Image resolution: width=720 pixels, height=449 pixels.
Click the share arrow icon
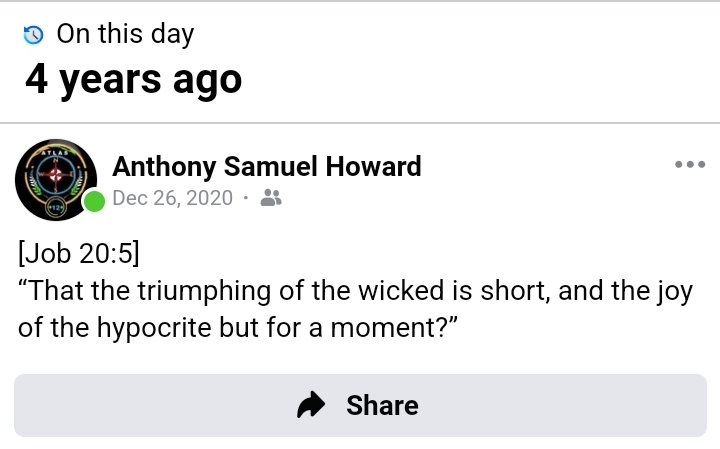pos(313,405)
